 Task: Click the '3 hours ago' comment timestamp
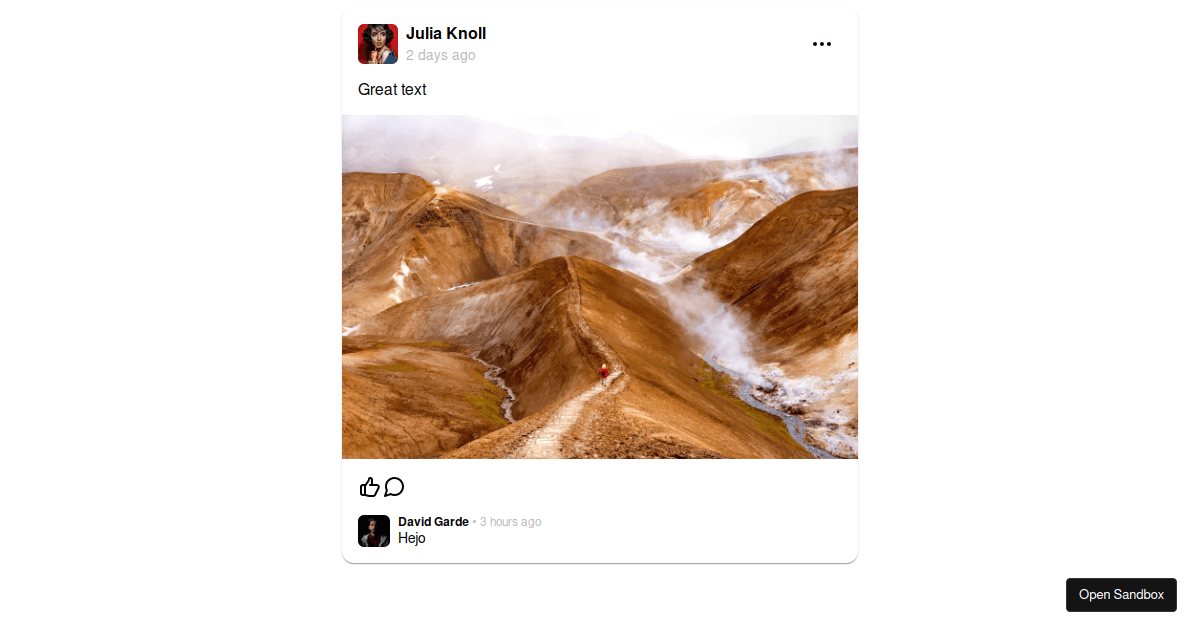(x=511, y=522)
